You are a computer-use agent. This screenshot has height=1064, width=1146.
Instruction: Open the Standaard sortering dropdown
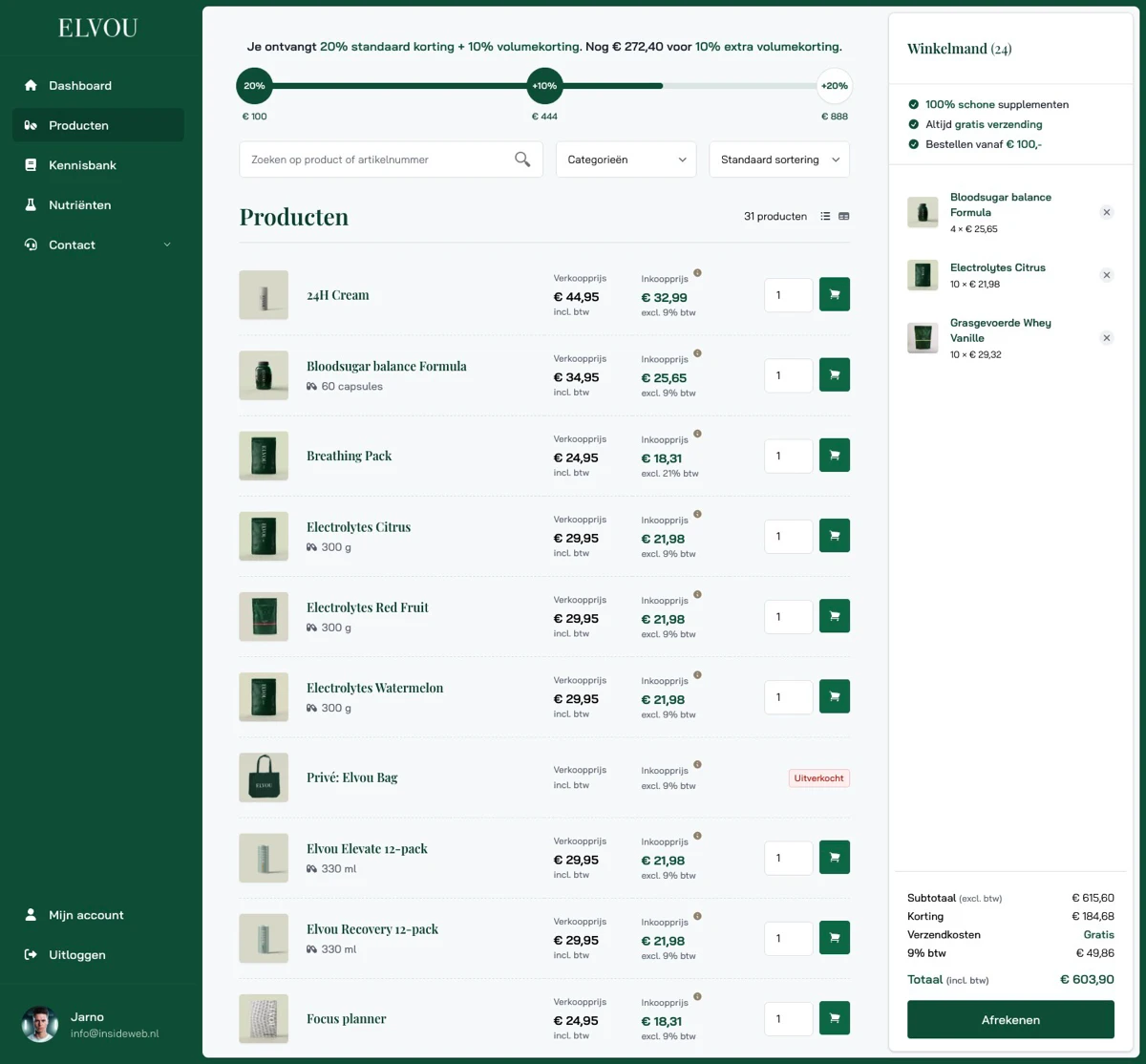tap(779, 160)
